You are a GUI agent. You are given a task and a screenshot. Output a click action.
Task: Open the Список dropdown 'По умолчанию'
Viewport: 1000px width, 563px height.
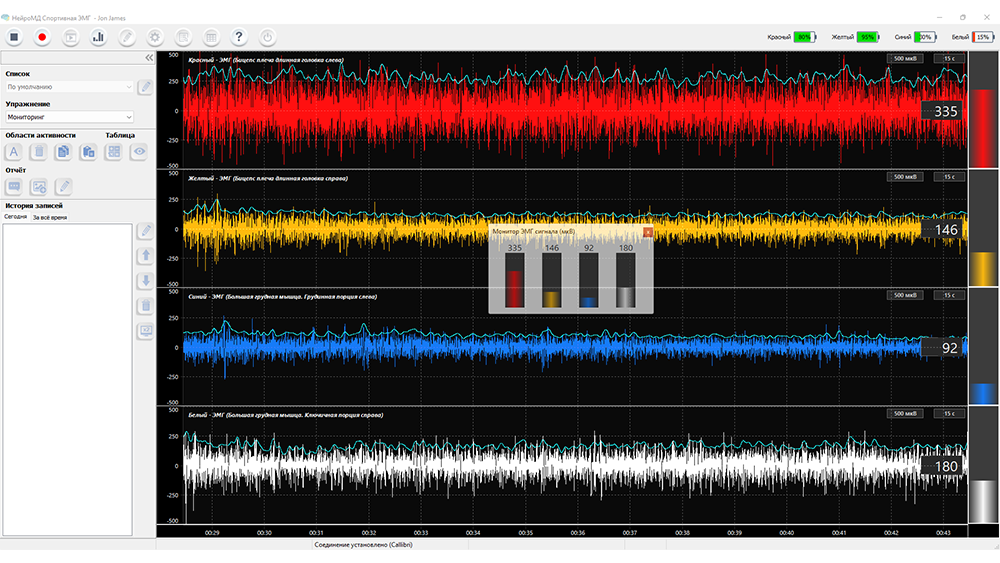point(70,87)
